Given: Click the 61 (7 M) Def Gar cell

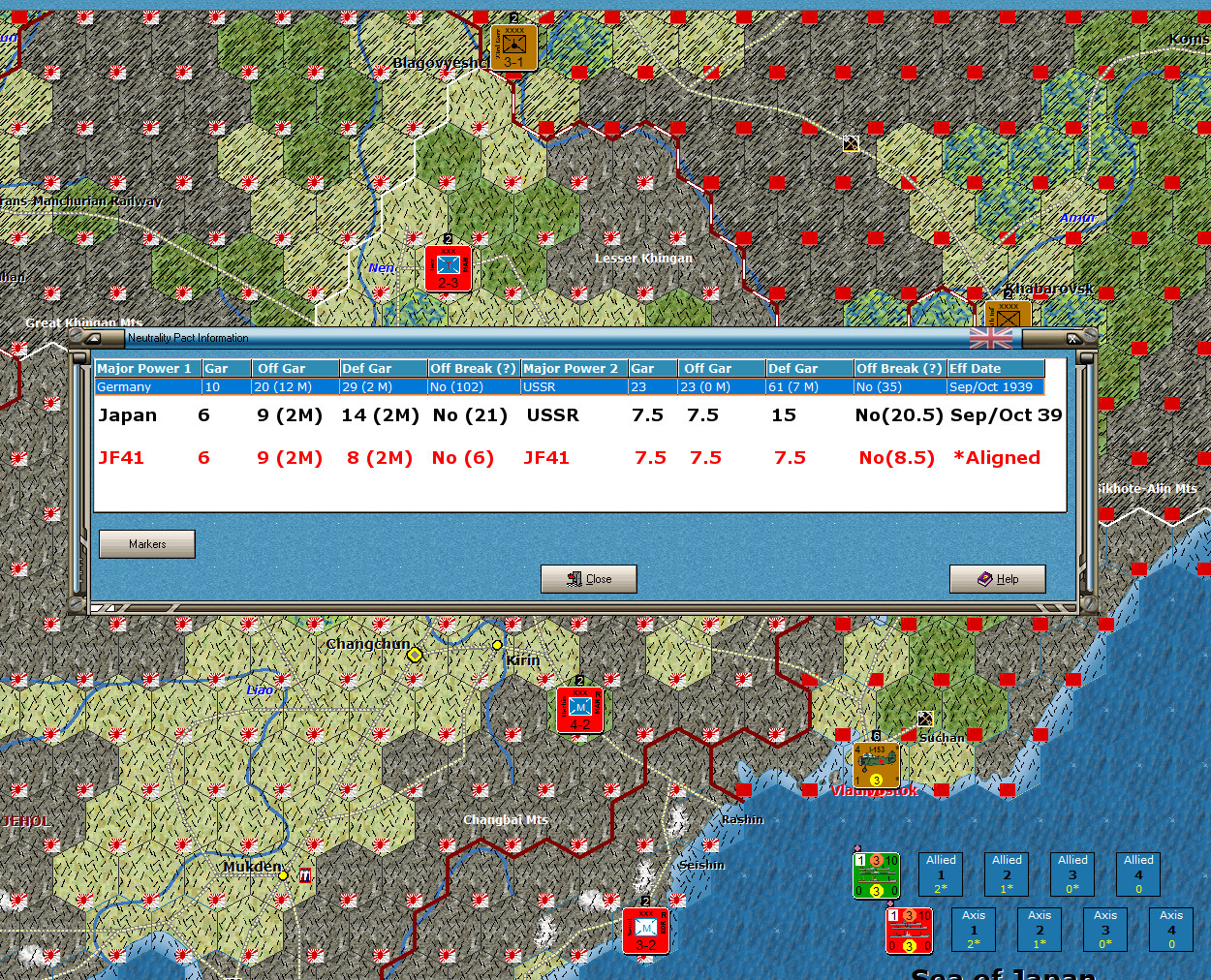Looking at the screenshot, I should (810, 386).
